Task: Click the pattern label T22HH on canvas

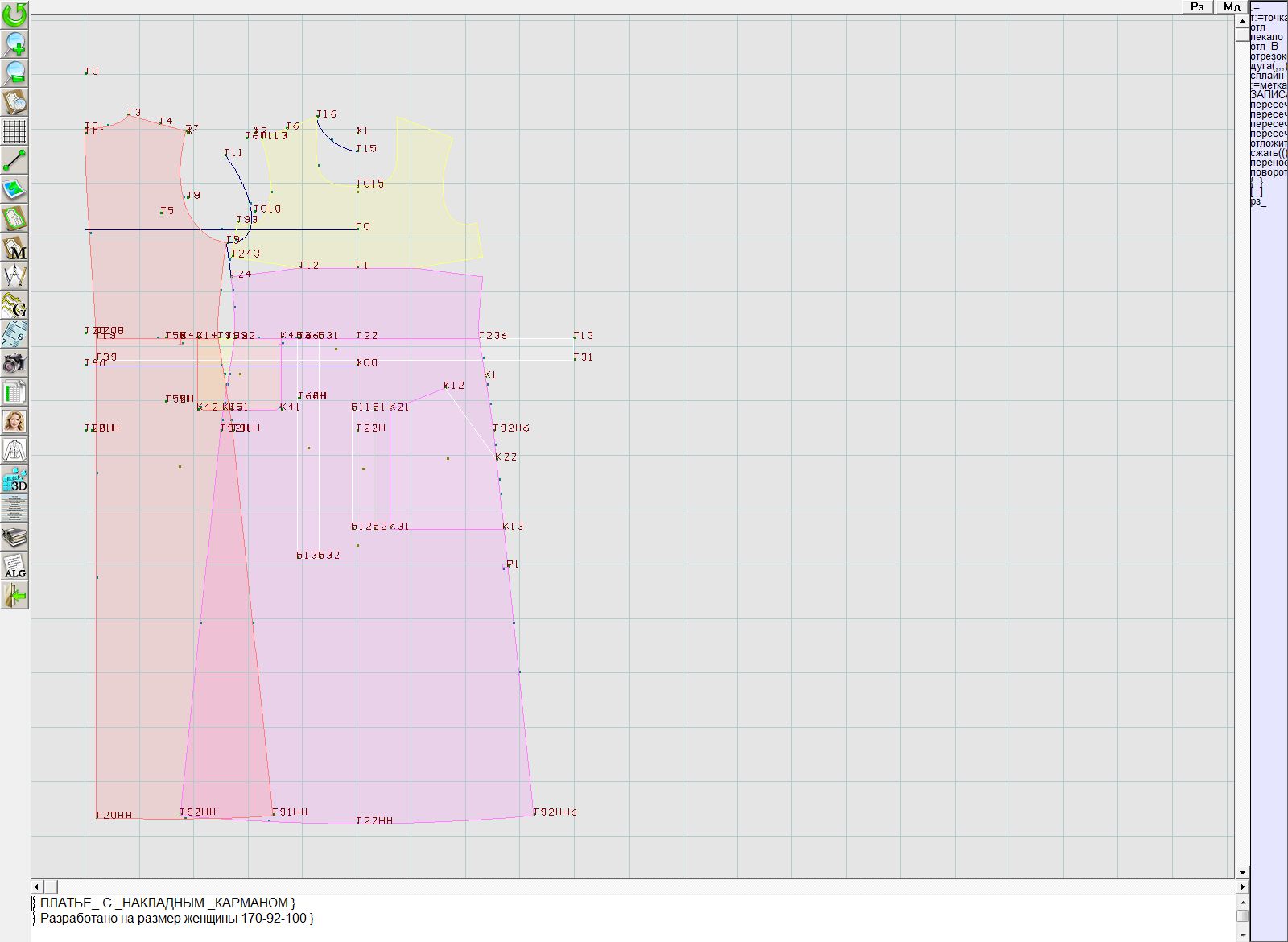Action: click(374, 820)
